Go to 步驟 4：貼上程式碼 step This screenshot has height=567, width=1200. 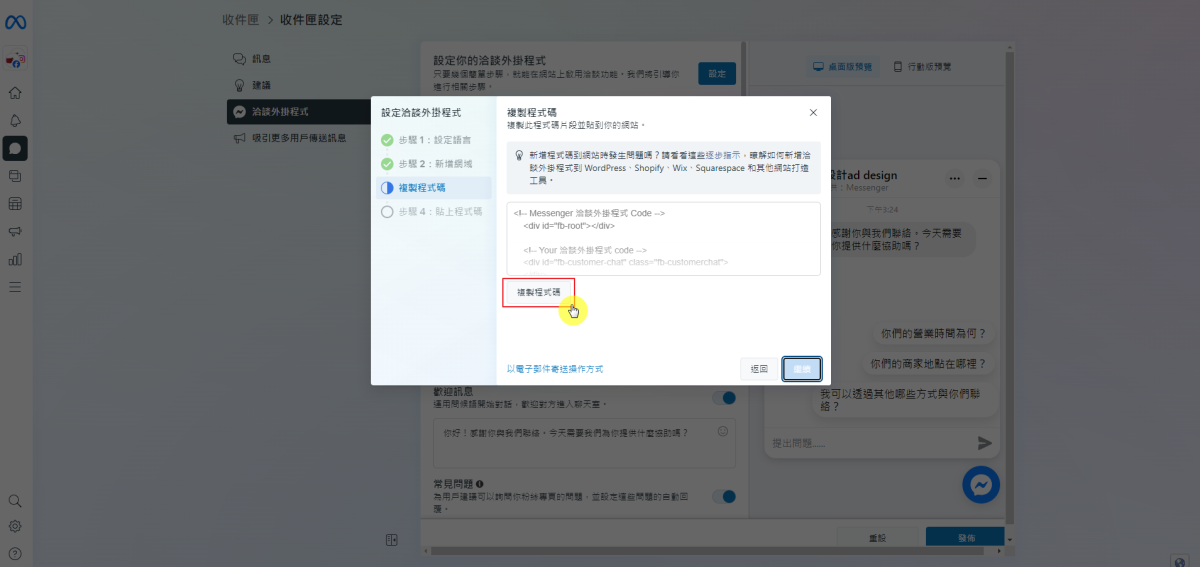(433, 211)
